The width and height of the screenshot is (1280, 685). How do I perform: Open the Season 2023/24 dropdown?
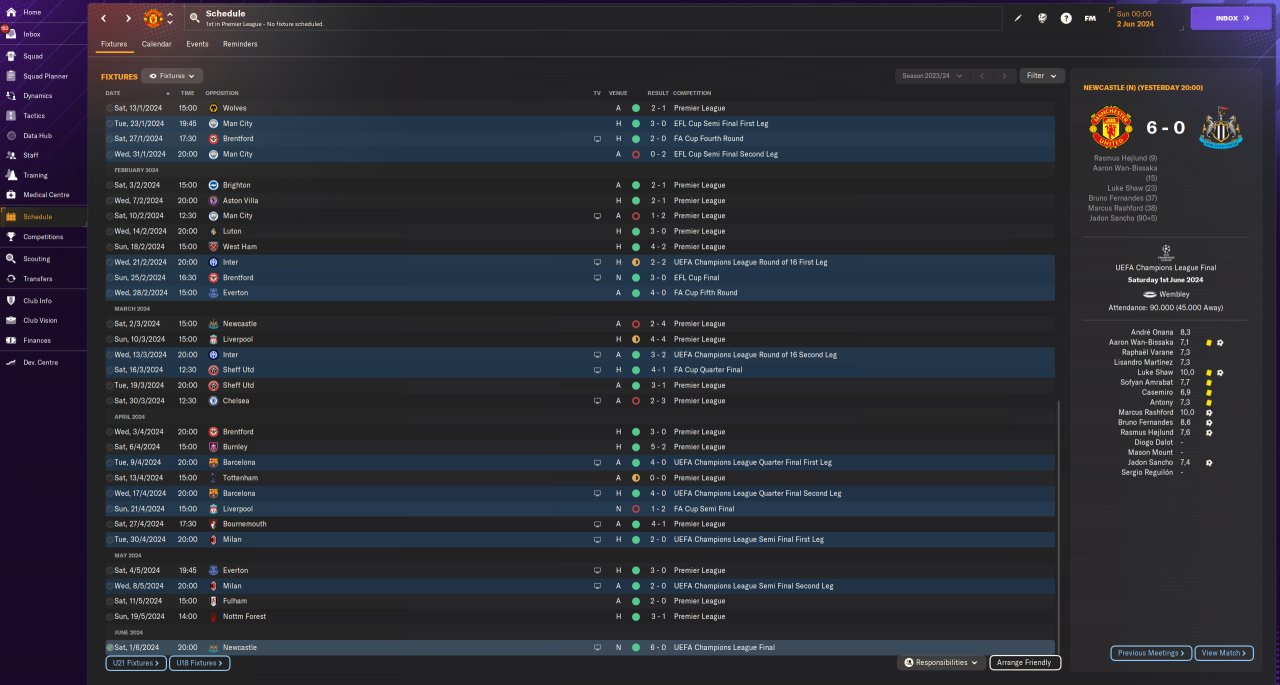click(932, 76)
